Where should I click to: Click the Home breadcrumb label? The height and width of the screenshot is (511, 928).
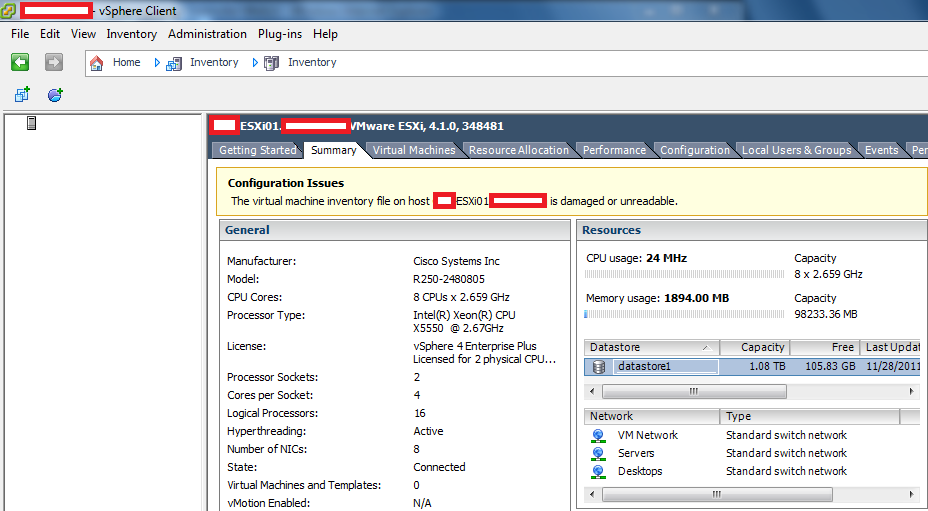[x=127, y=62]
